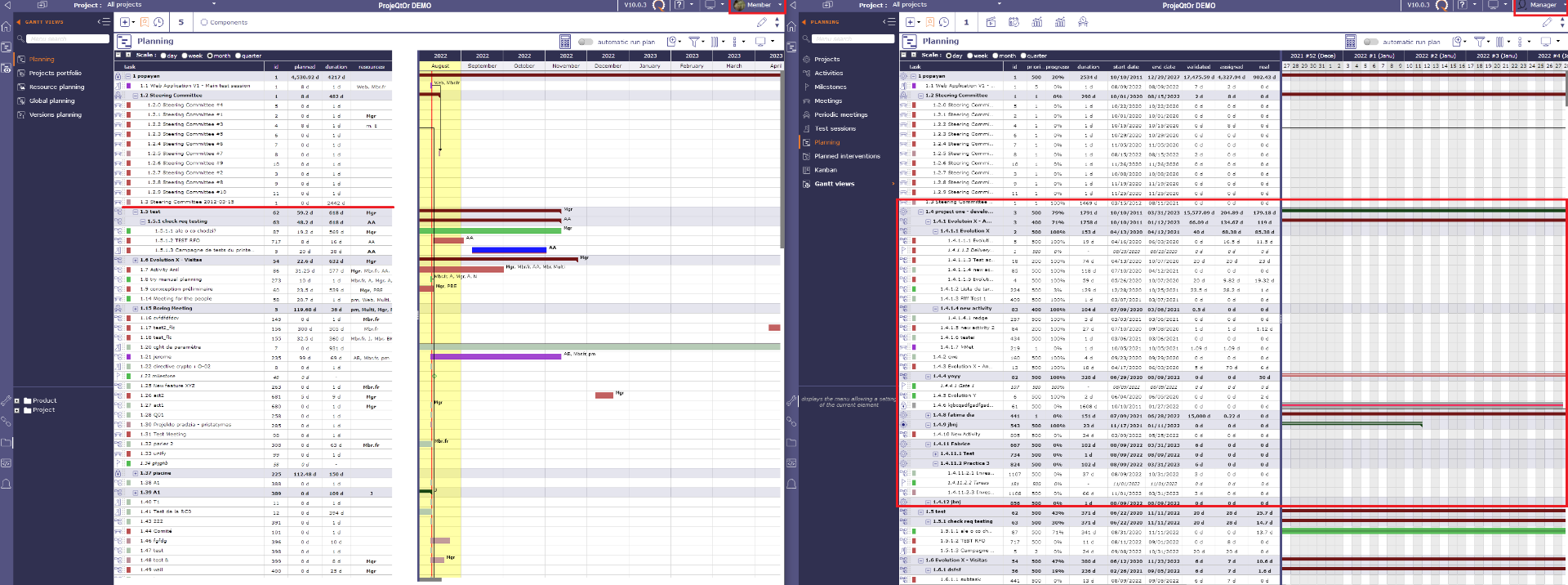The width and height of the screenshot is (1568, 585).
Task: Click the Milestones flag menu entry
Action: (830, 87)
